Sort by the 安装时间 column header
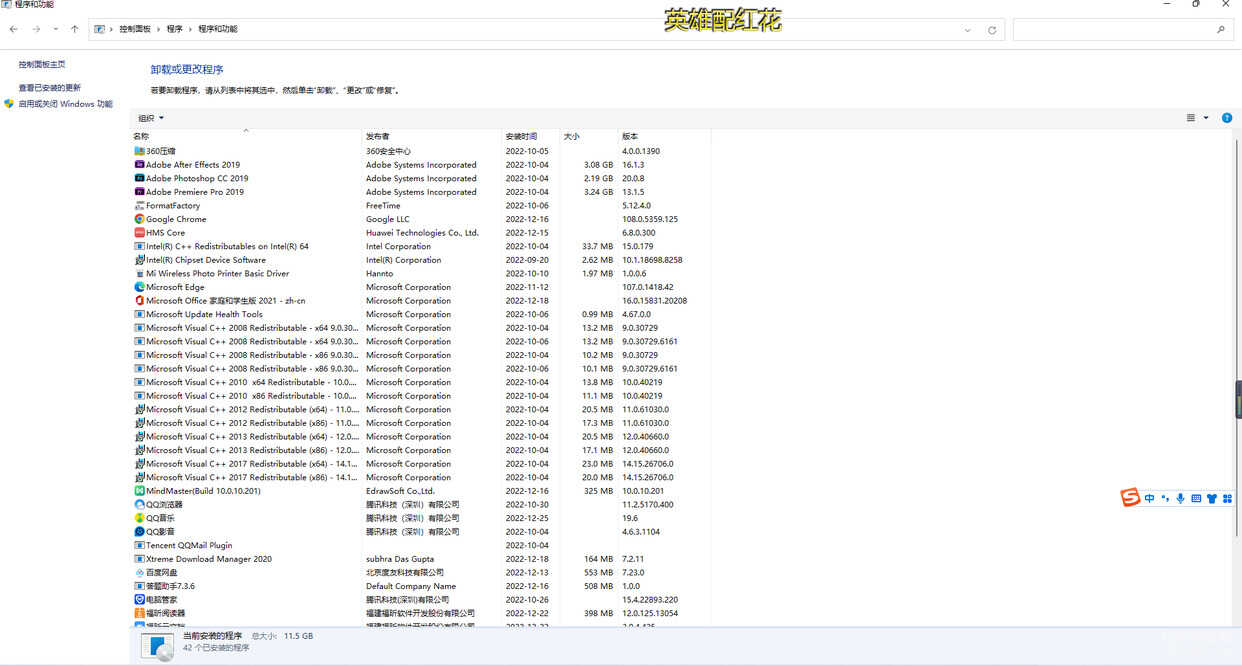Viewport: 1242px width, 666px height. click(531, 136)
